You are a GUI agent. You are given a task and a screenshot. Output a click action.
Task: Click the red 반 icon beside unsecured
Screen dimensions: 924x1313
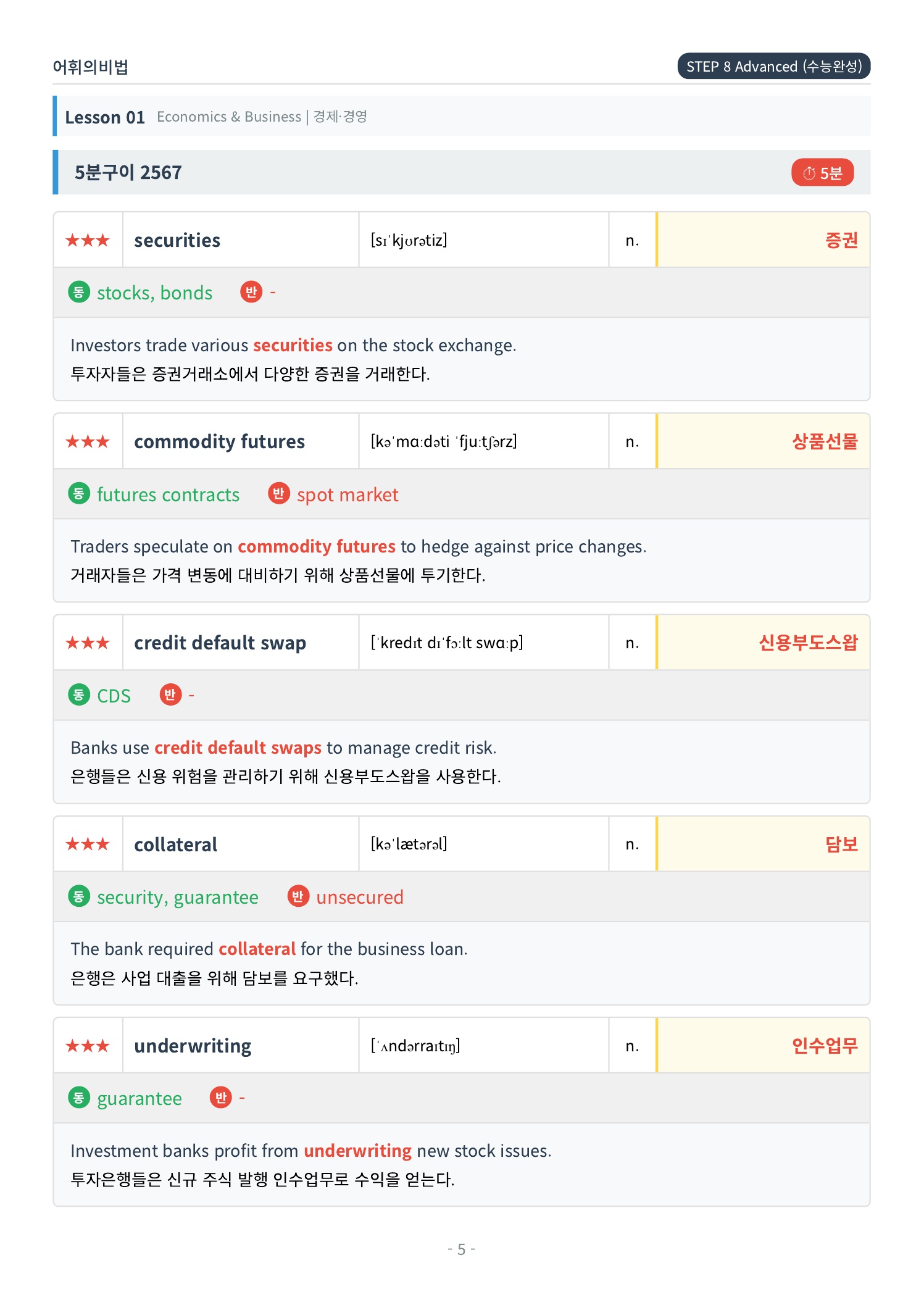pos(298,896)
